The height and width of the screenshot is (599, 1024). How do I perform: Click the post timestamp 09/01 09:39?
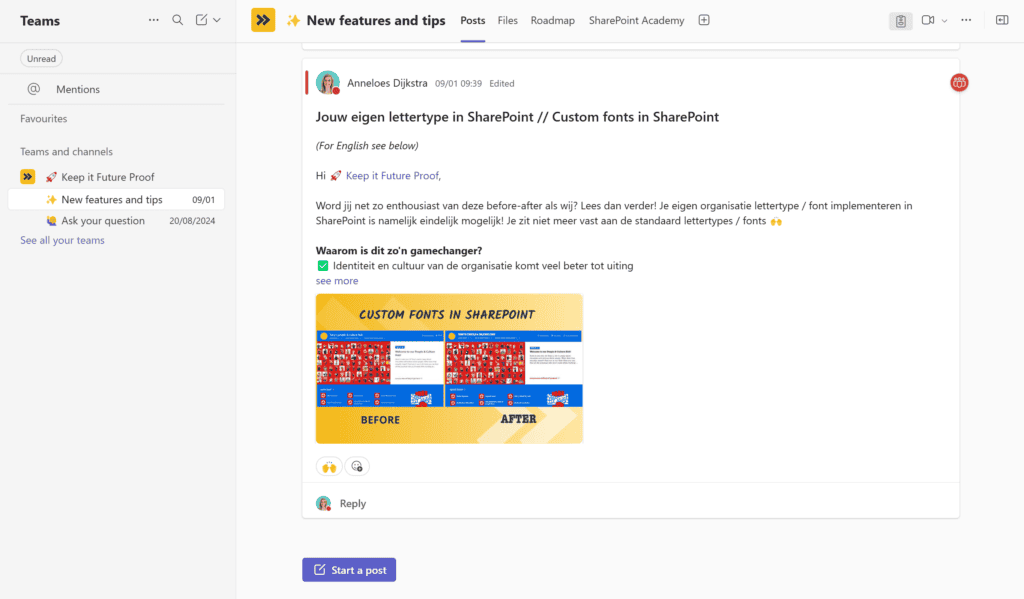pos(458,84)
